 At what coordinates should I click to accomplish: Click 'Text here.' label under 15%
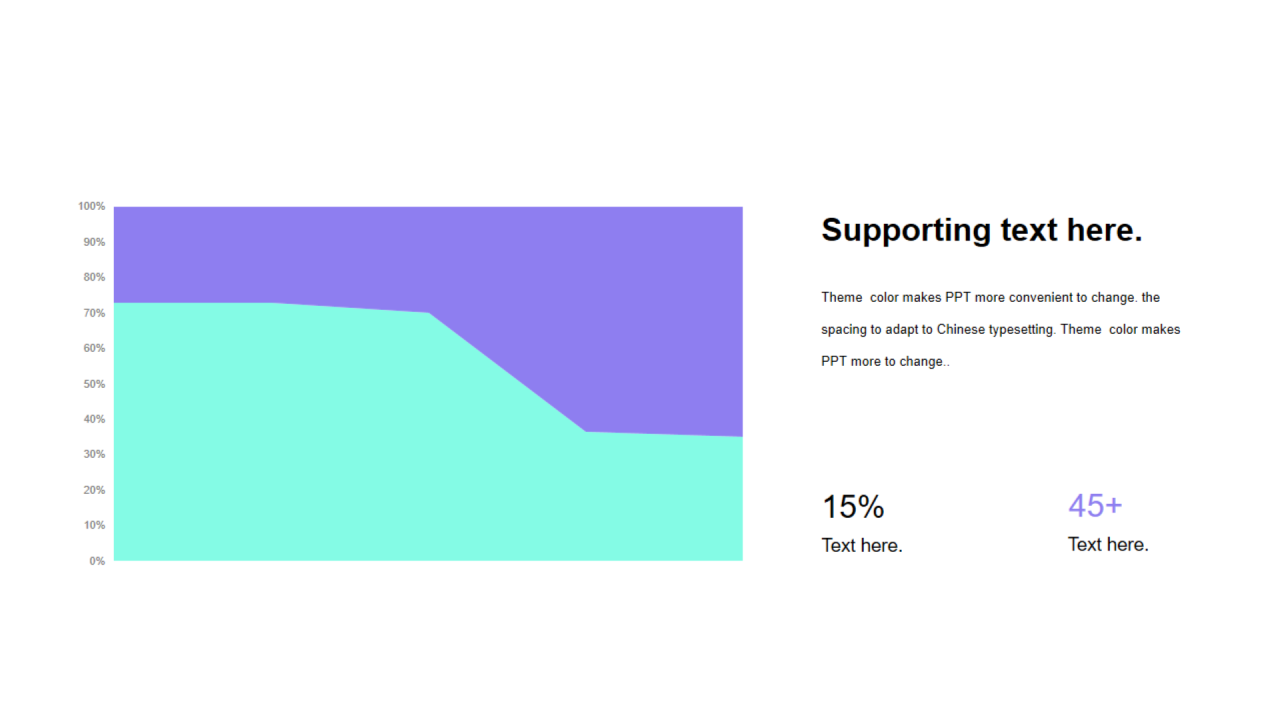[x=862, y=545]
